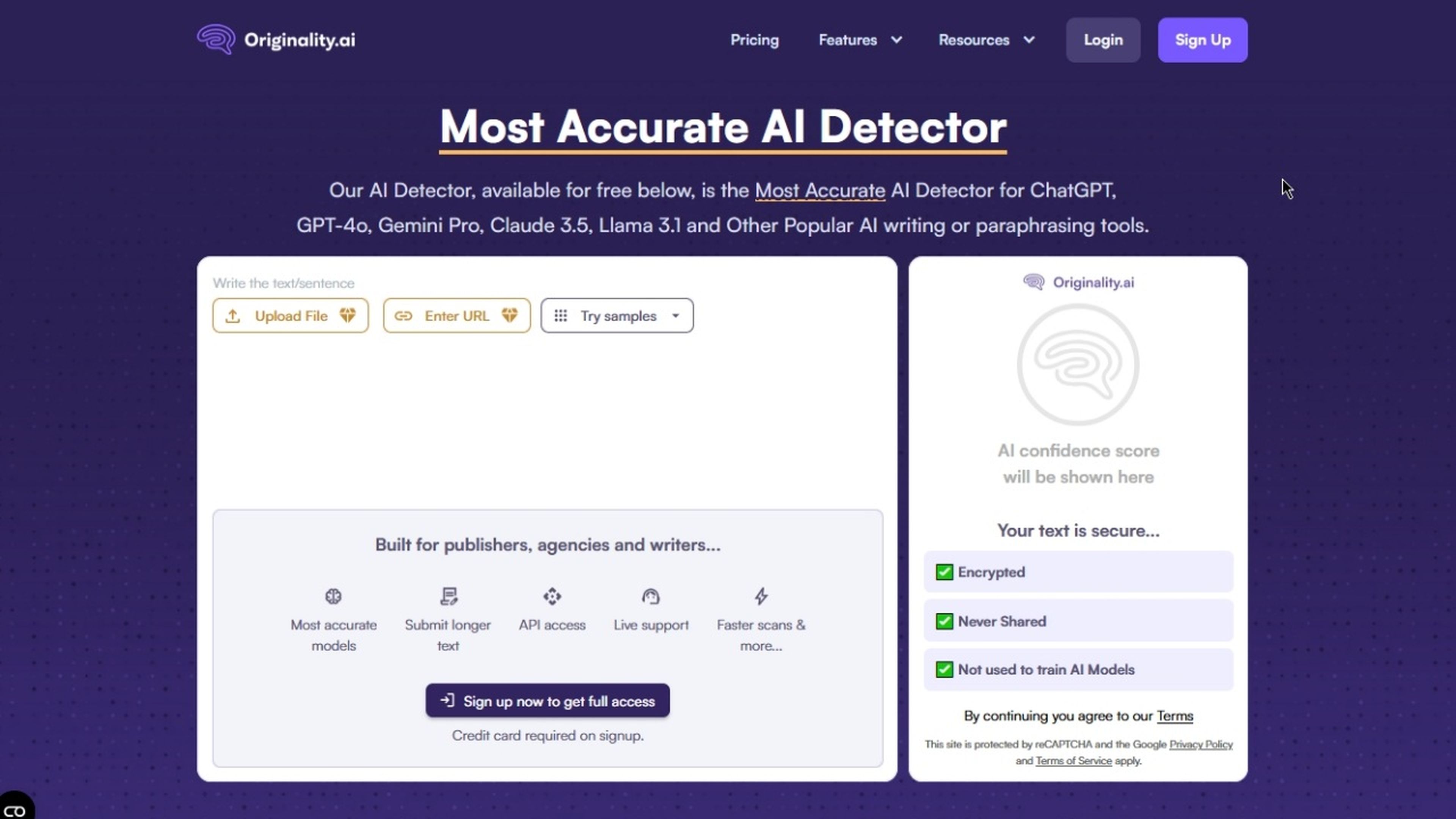Click the API access icon
Image resolution: width=1456 pixels, height=819 pixels.
[x=552, y=596]
